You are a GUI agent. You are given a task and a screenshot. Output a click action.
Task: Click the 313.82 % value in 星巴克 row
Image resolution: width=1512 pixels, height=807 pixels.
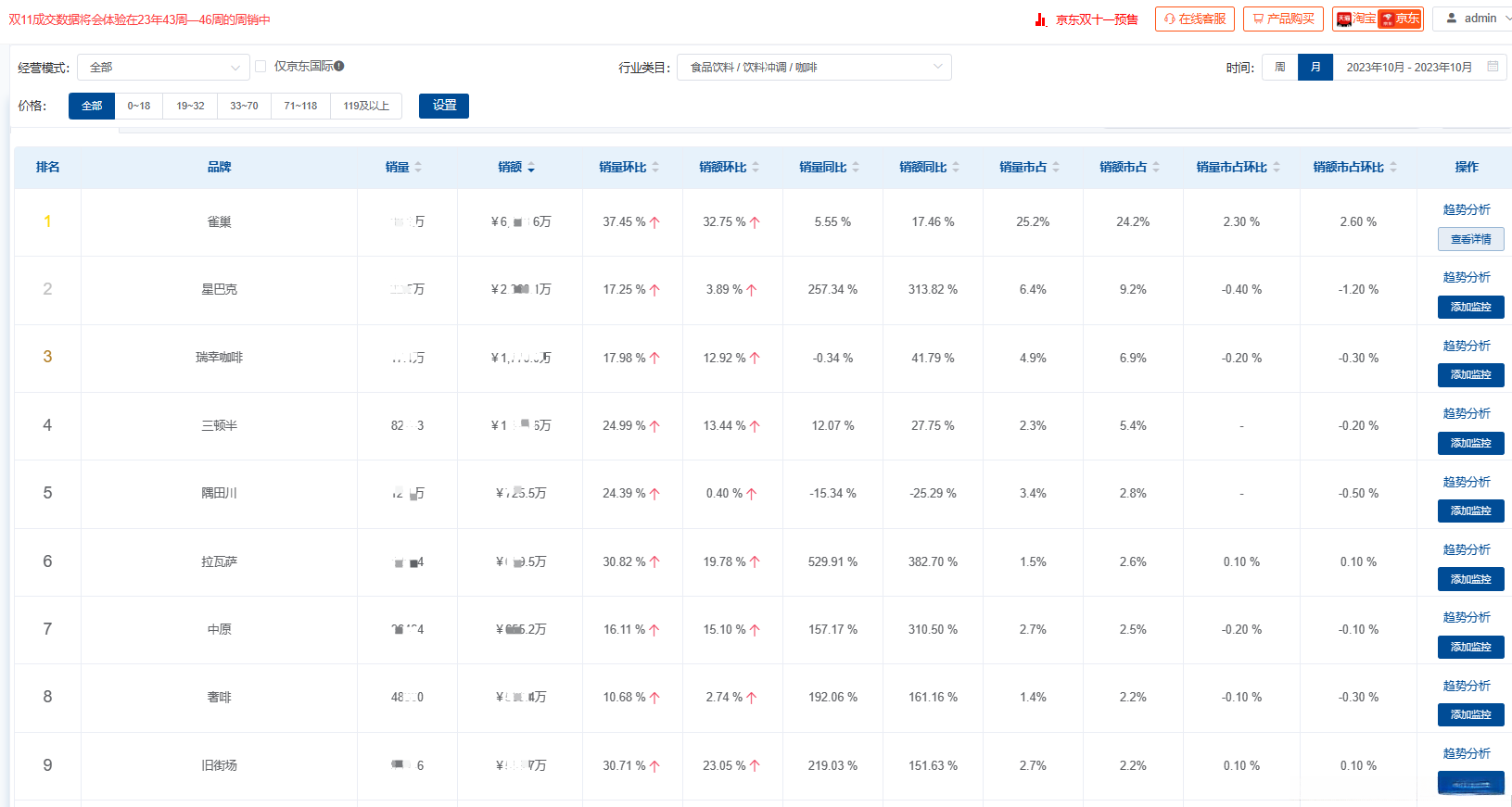click(933, 290)
